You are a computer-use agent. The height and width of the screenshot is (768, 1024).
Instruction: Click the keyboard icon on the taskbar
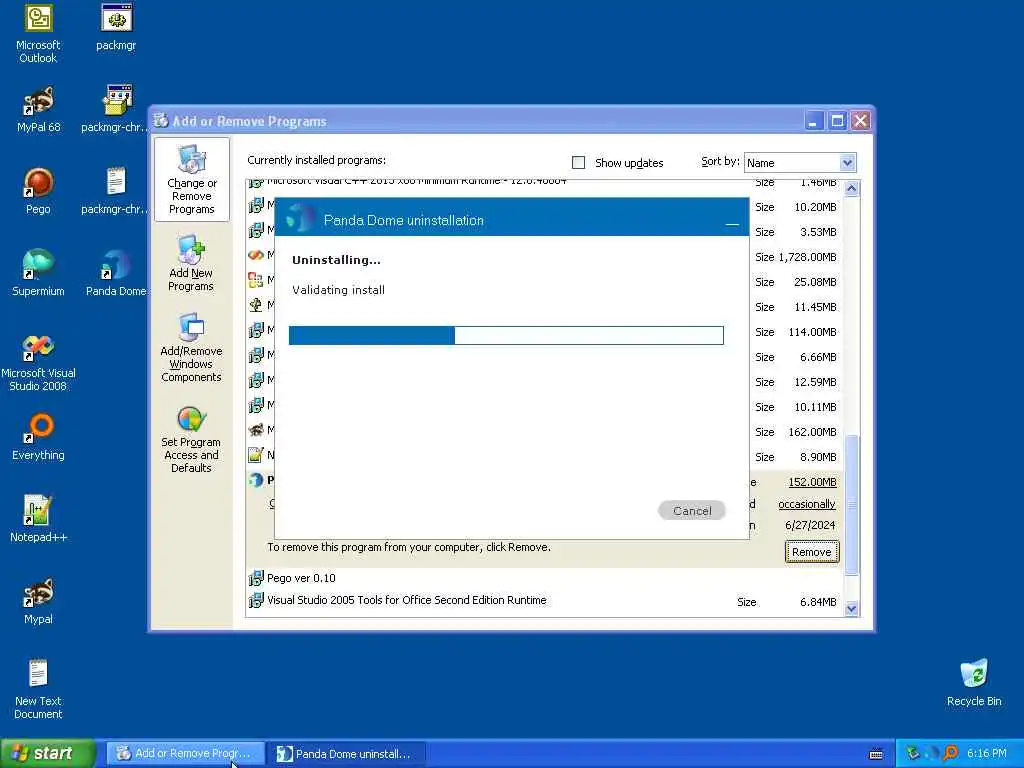coord(876,754)
